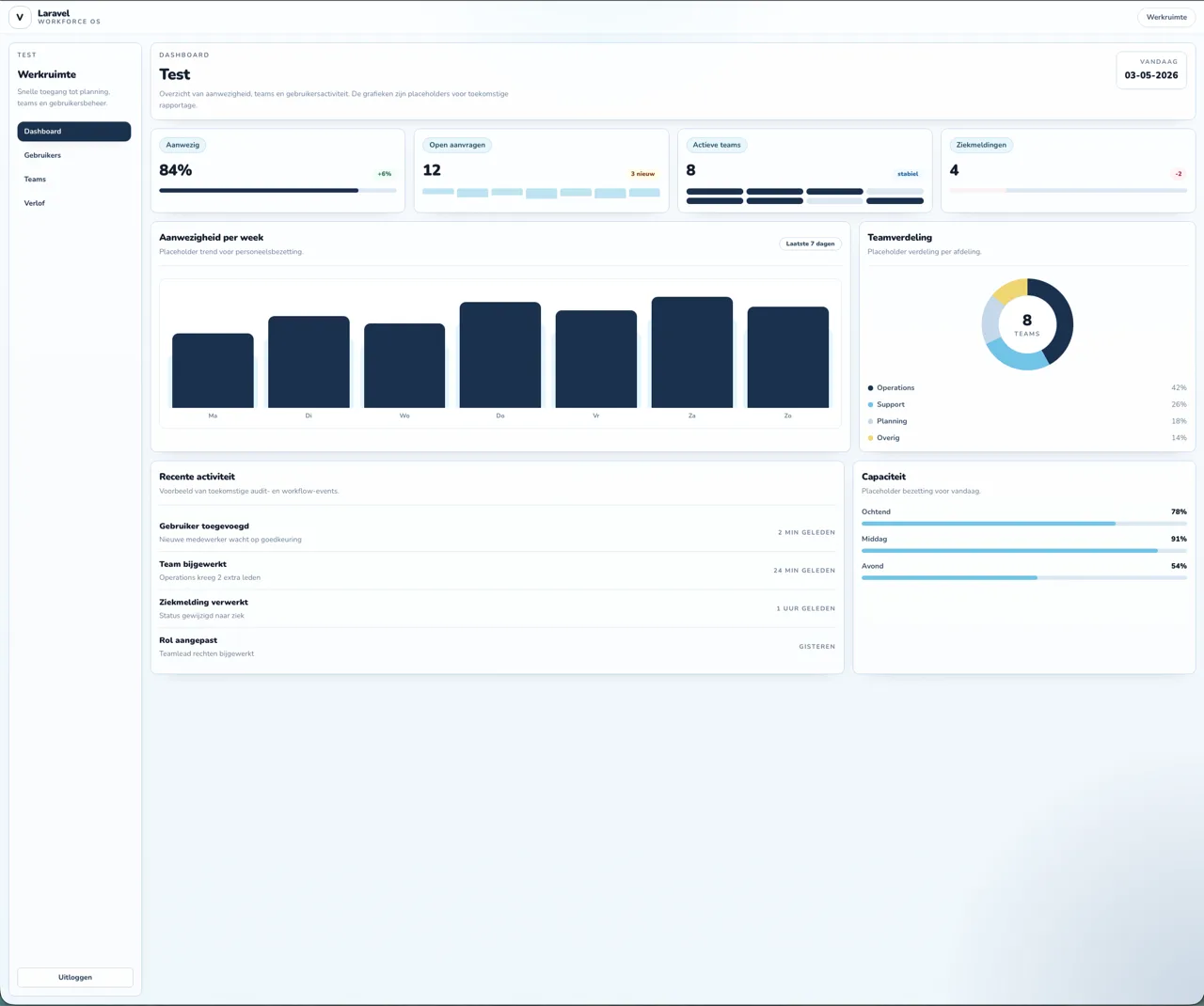Click the 54% Avond value
This screenshot has width=1204, height=1006.
click(1179, 566)
